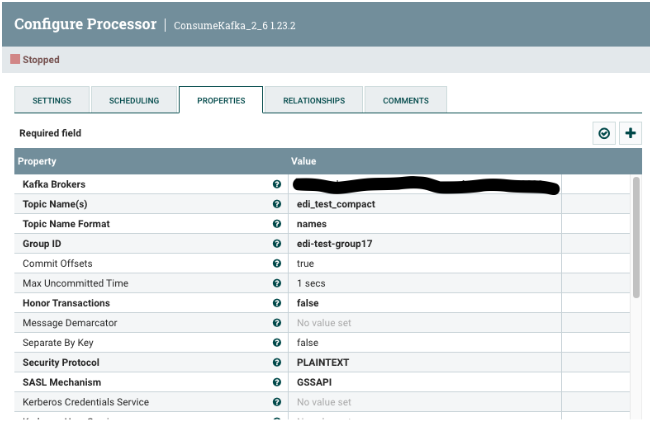Select the Message Demarcator property name
The width and height of the screenshot is (650, 427).
tap(70, 323)
